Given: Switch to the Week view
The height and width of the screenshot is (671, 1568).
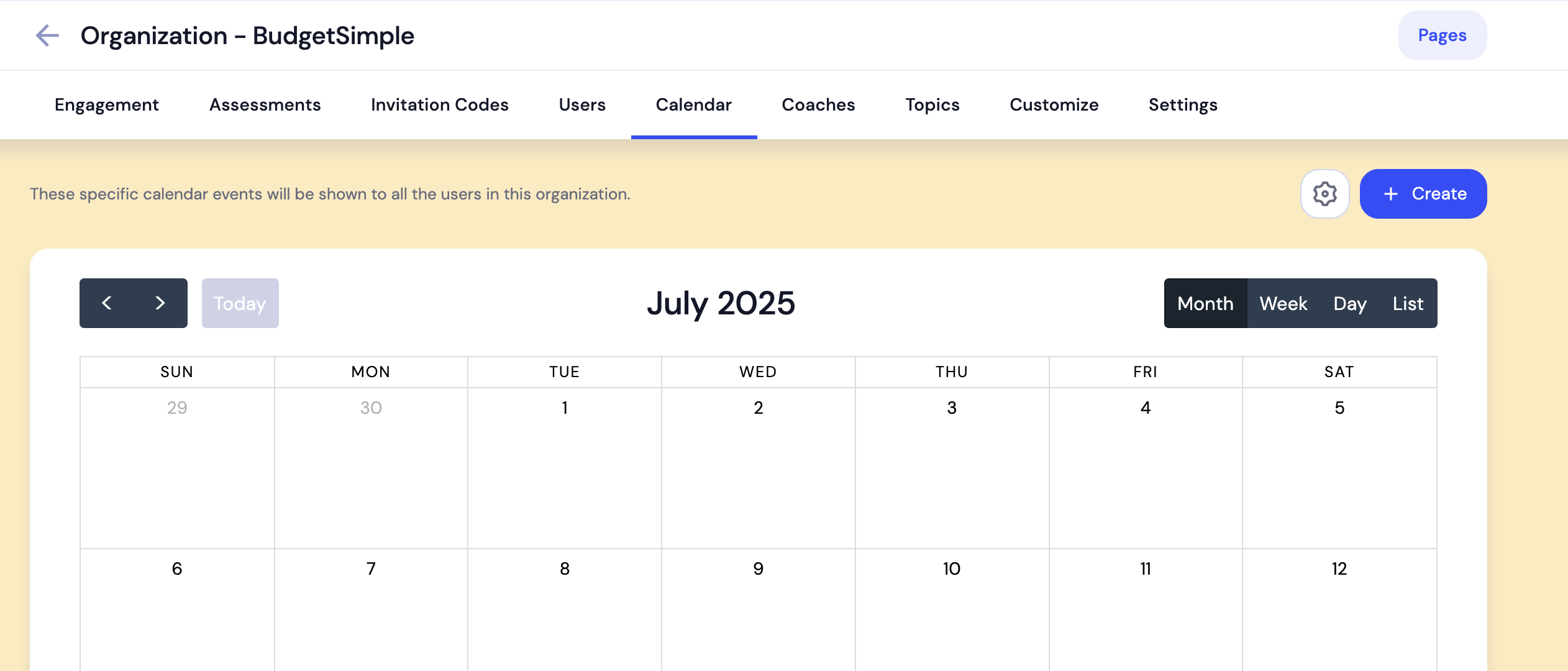Looking at the screenshot, I should (1283, 303).
